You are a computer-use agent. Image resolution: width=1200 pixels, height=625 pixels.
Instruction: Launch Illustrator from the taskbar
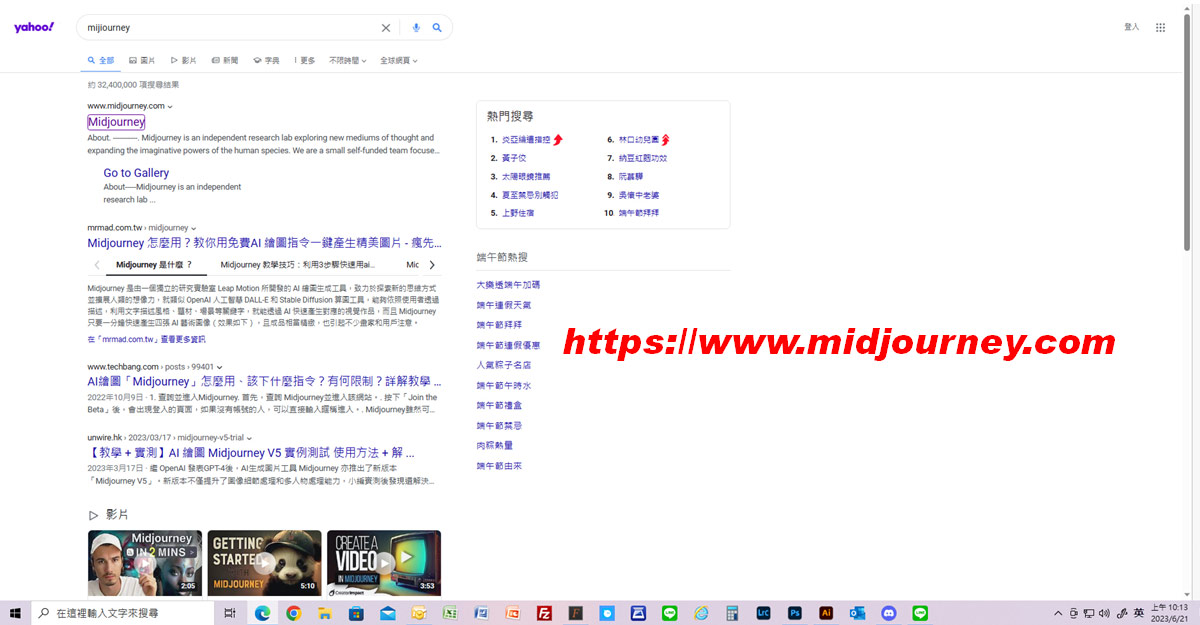826,613
